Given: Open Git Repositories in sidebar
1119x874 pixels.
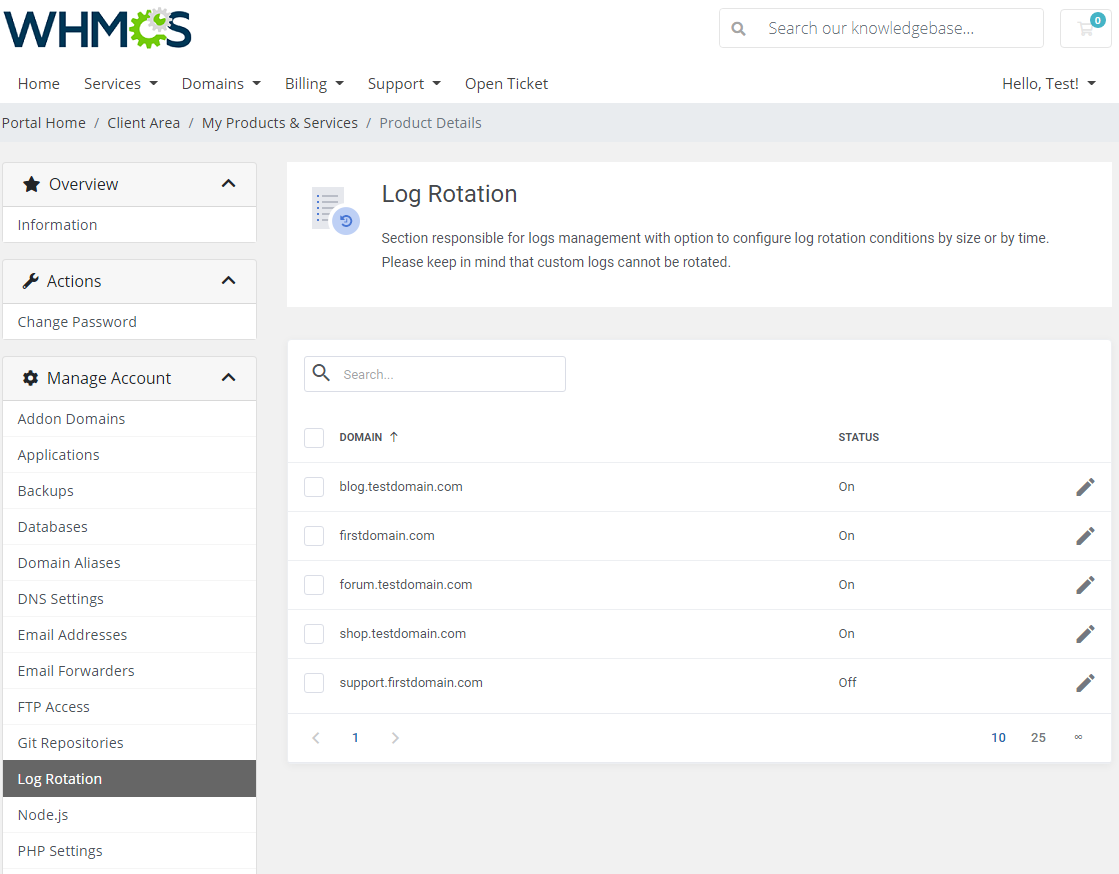Looking at the screenshot, I should [x=129, y=743].
